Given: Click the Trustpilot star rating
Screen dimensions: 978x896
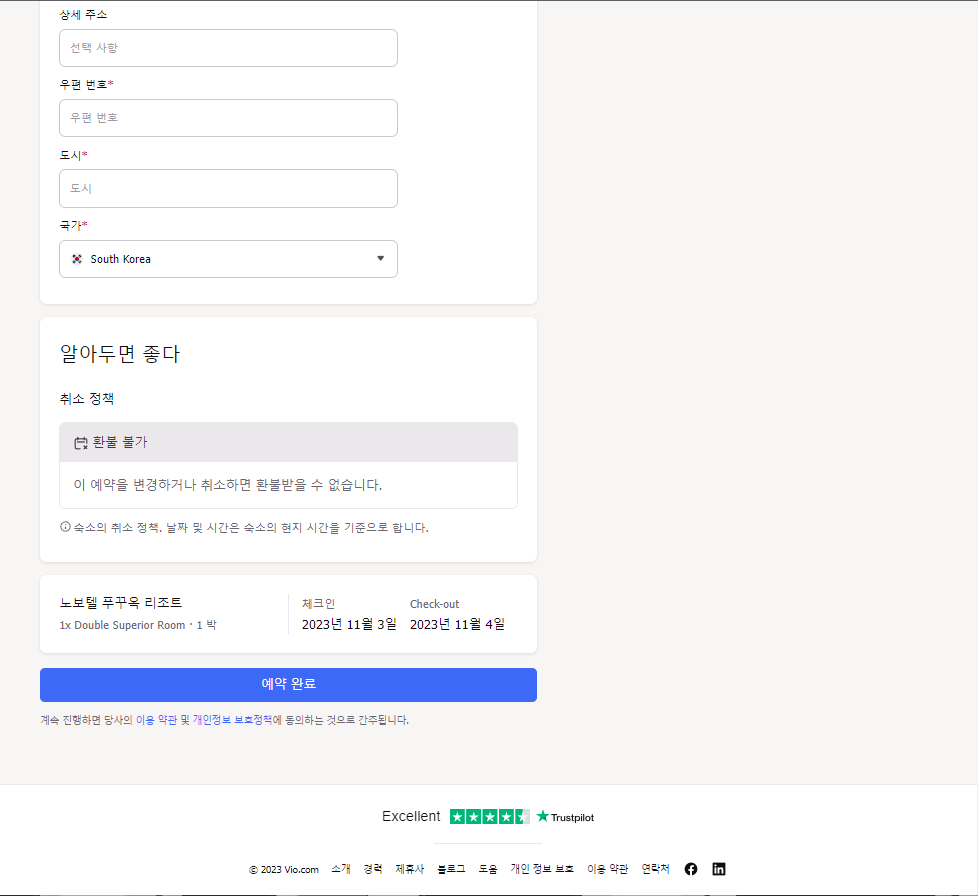Looking at the screenshot, I should [x=489, y=817].
